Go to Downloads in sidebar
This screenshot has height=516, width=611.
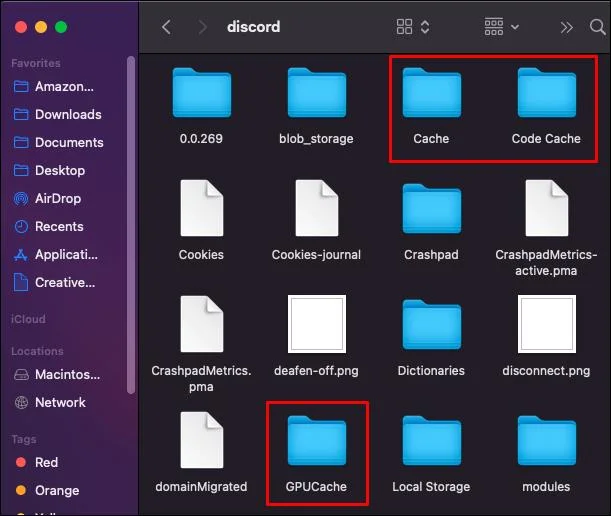click(x=58, y=115)
